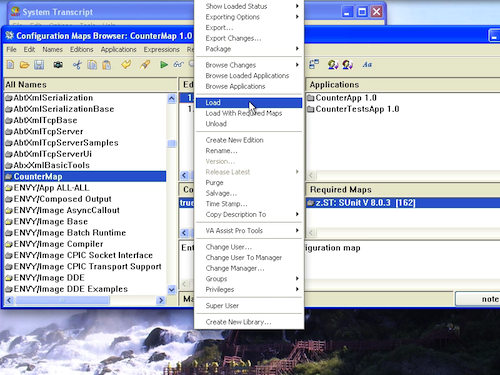Click the Paste clipboard toolbar icon
500x375 pixels.
tap(107, 65)
